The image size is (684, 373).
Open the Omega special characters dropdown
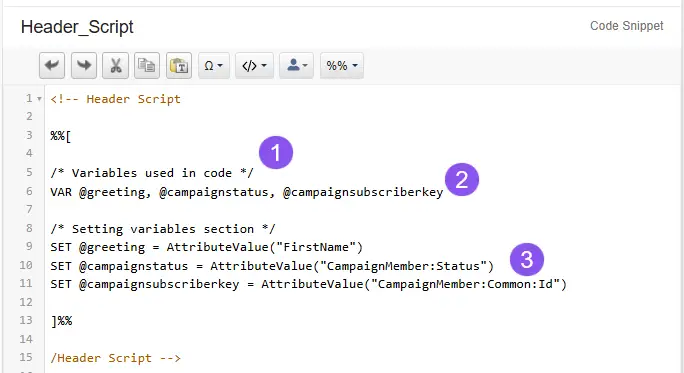point(214,66)
